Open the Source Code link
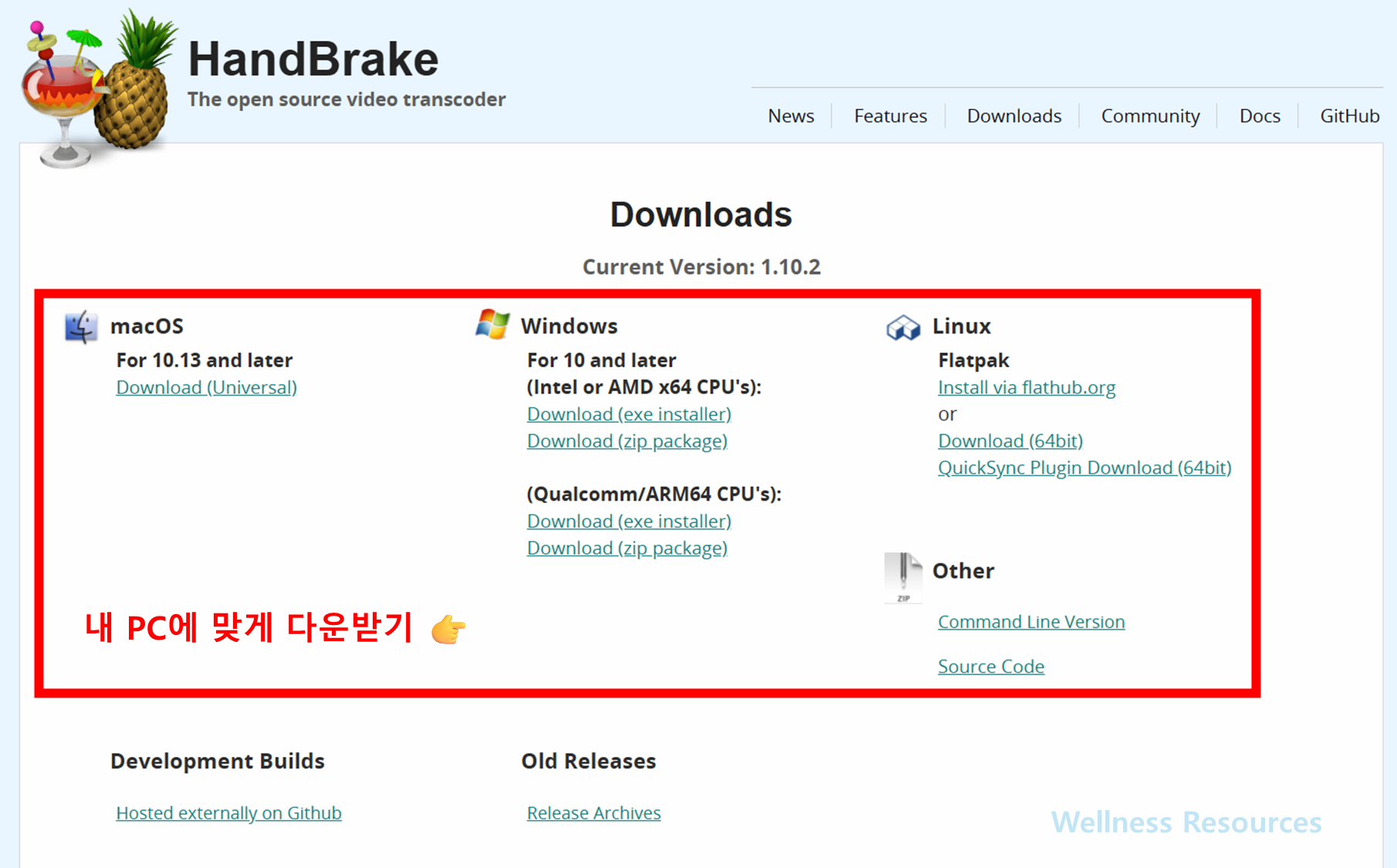 click(991, 667)
